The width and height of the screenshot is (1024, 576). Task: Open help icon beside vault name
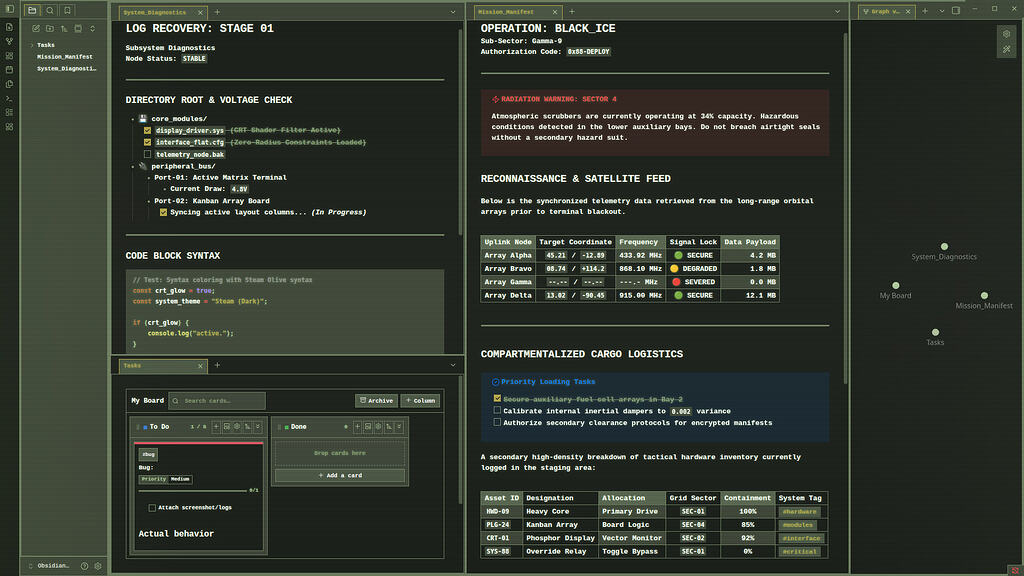click(x=84, y=566)
